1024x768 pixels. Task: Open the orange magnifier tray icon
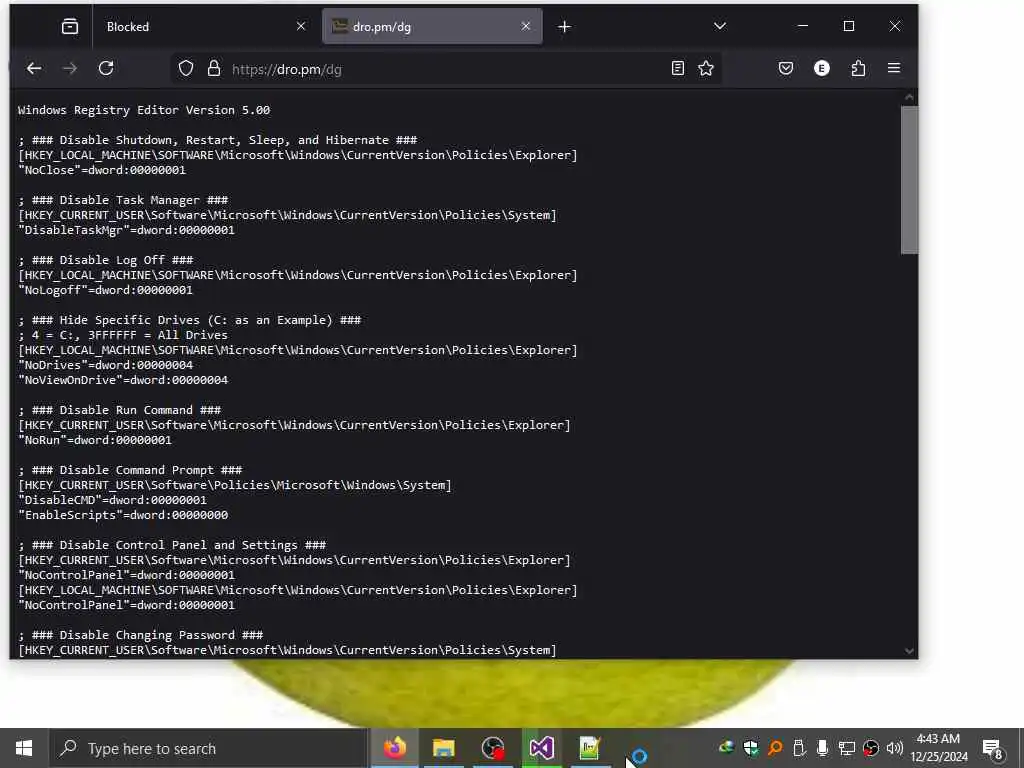click(775, 748)
